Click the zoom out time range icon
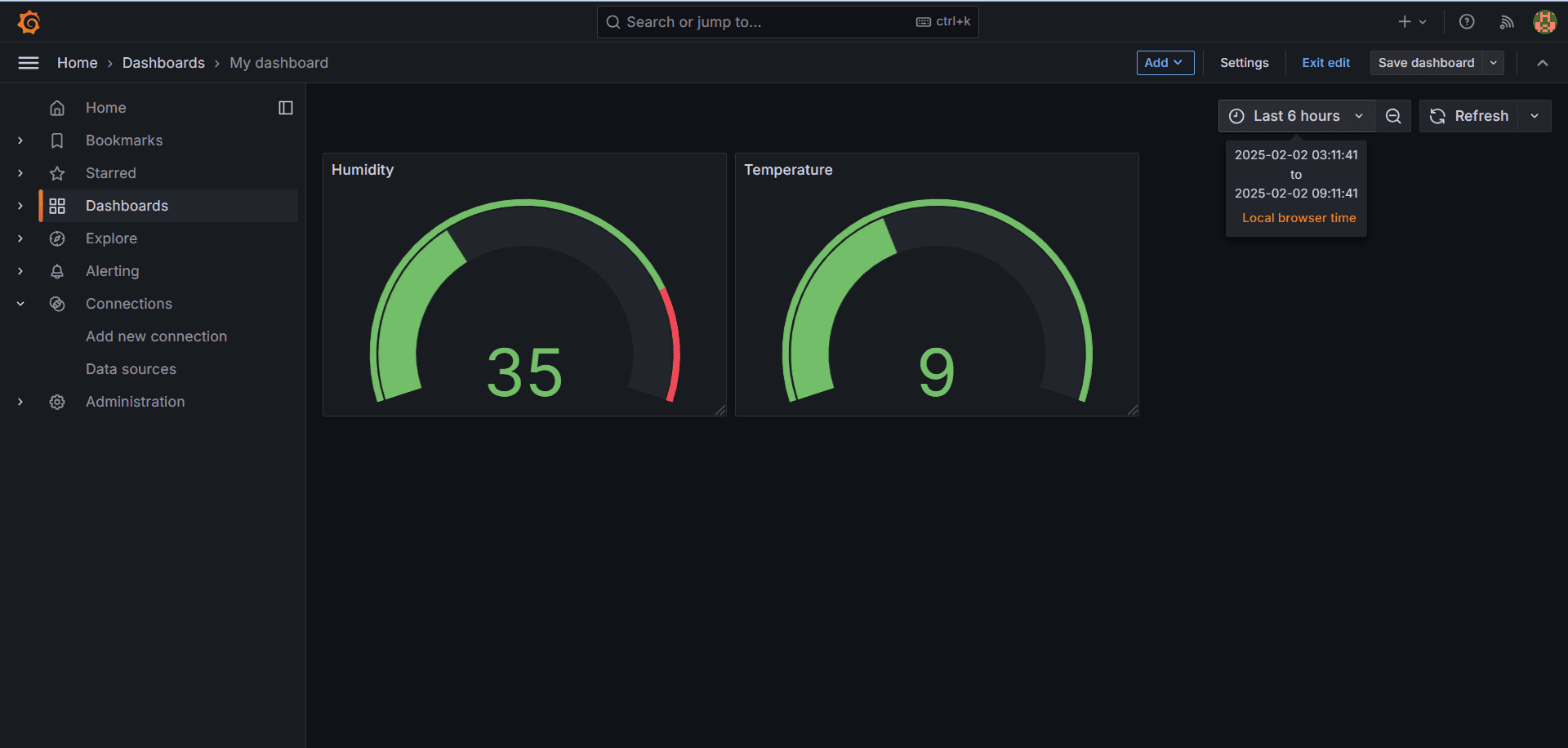 tap(1394, 115)
